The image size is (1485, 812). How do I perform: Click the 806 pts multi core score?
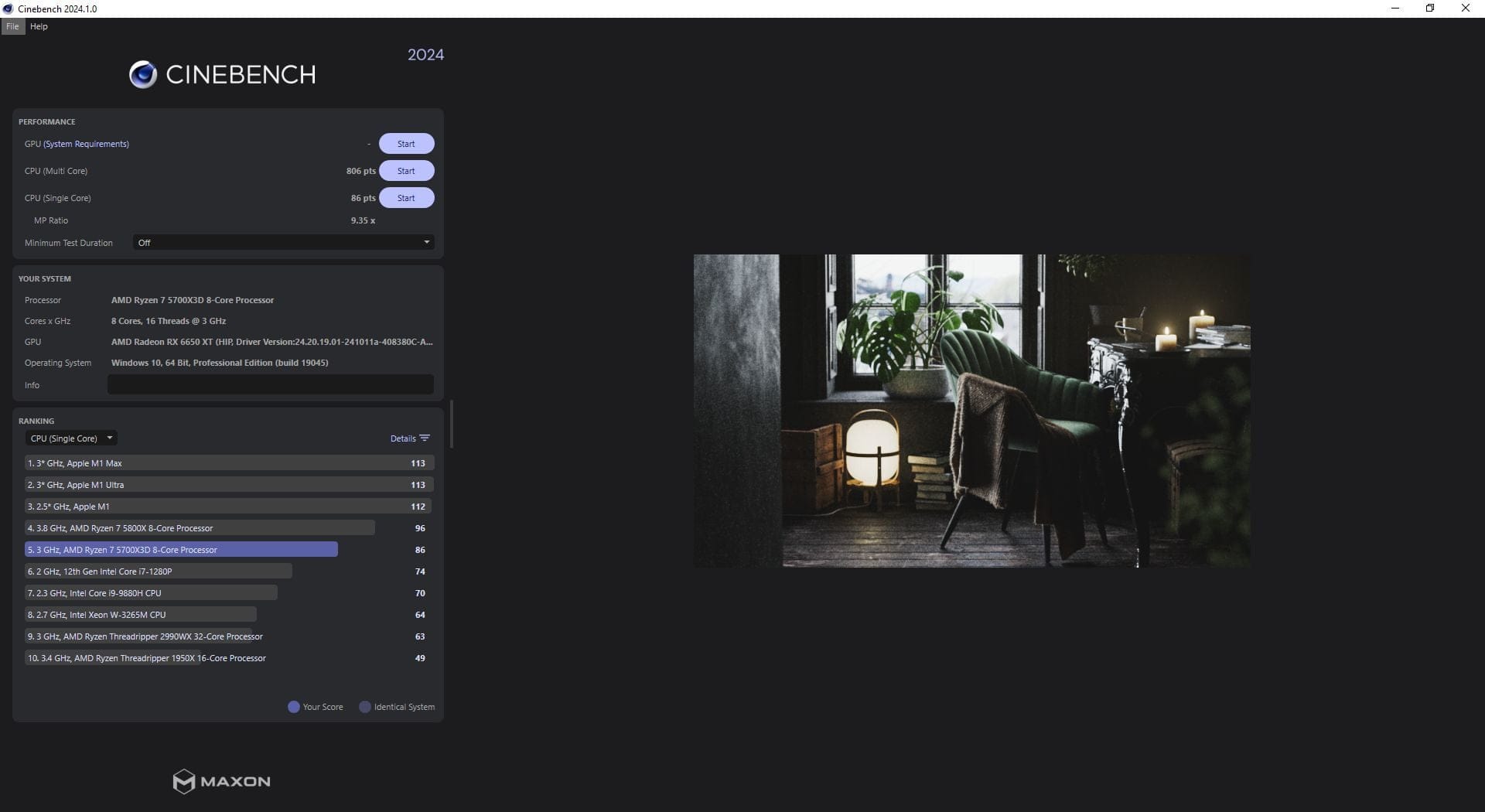360,171
